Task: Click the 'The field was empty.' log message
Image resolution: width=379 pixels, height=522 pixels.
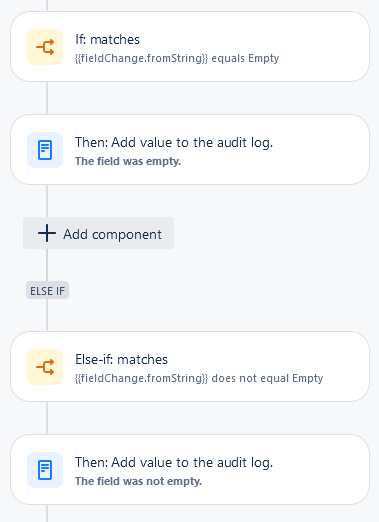Action: coord(128,161)
